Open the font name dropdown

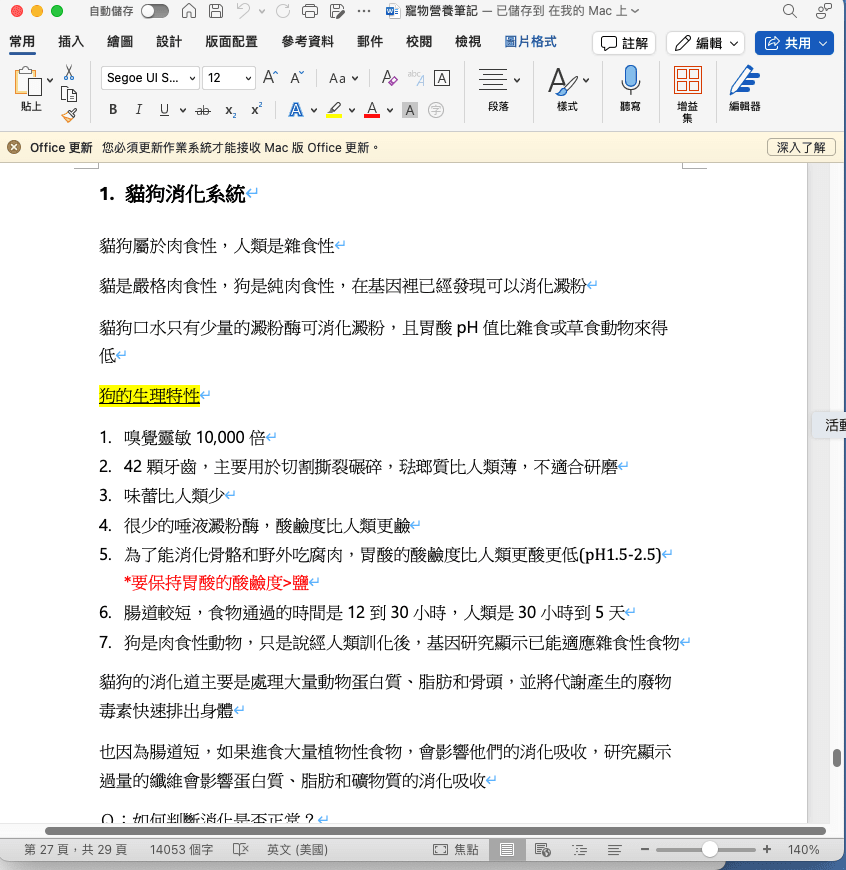click(x=149, y=78)
